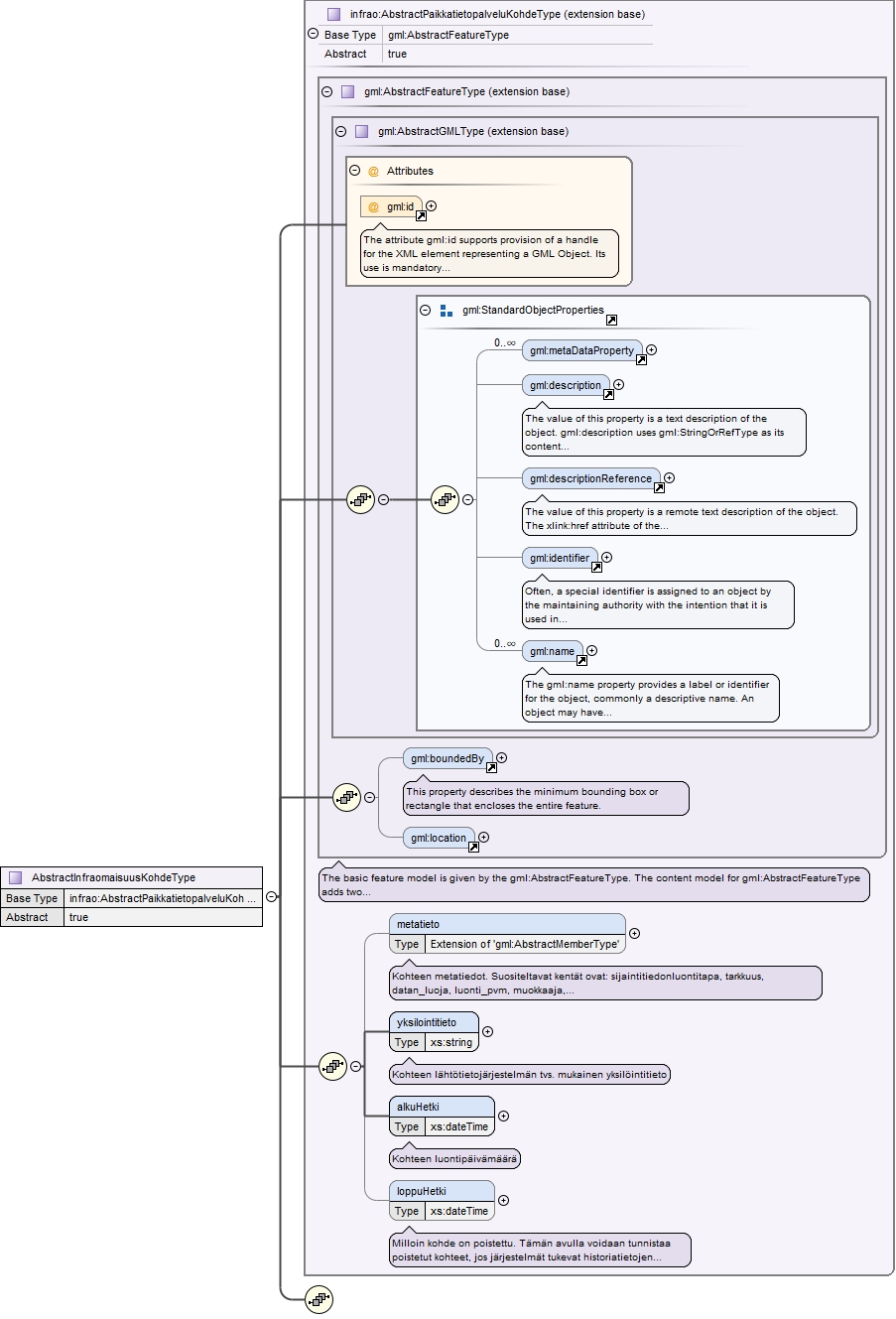Collapse gml:AbstractGMLType extension base section
Screen dimensions: 896x1319
pyautogui.click(x=340, y=131)
